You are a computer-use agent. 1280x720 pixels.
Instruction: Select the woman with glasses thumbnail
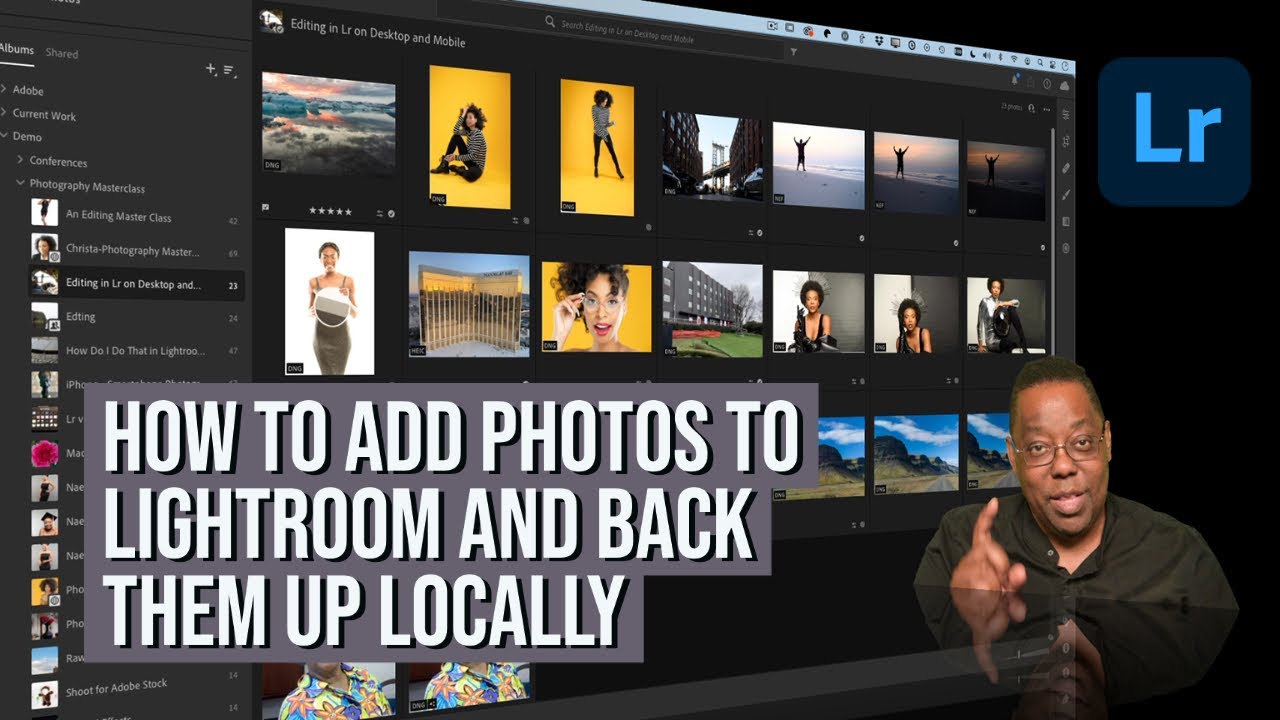pyautogui.click(x=596, y=307)
